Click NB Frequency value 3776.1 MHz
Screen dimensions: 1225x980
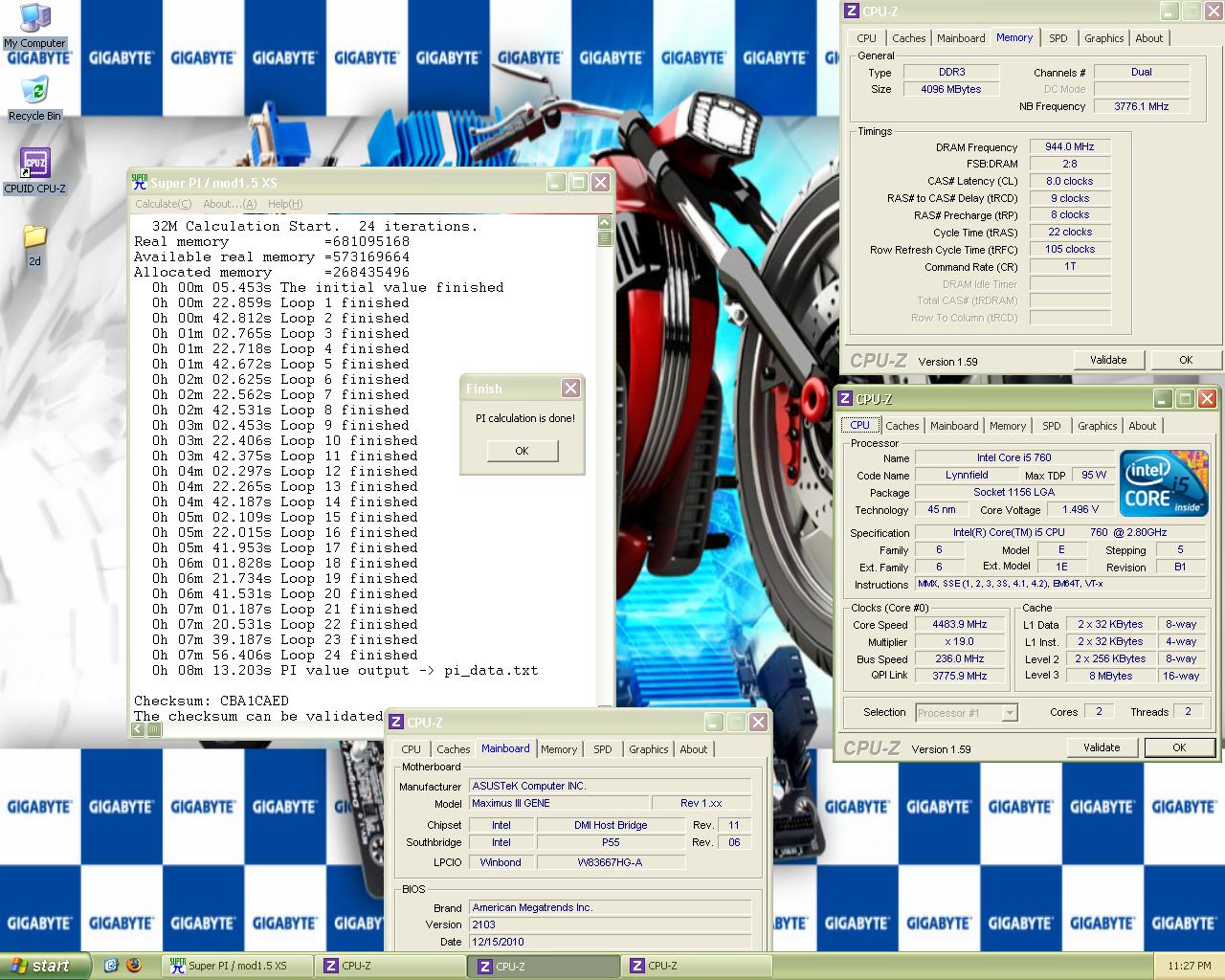click(1142, 106)
